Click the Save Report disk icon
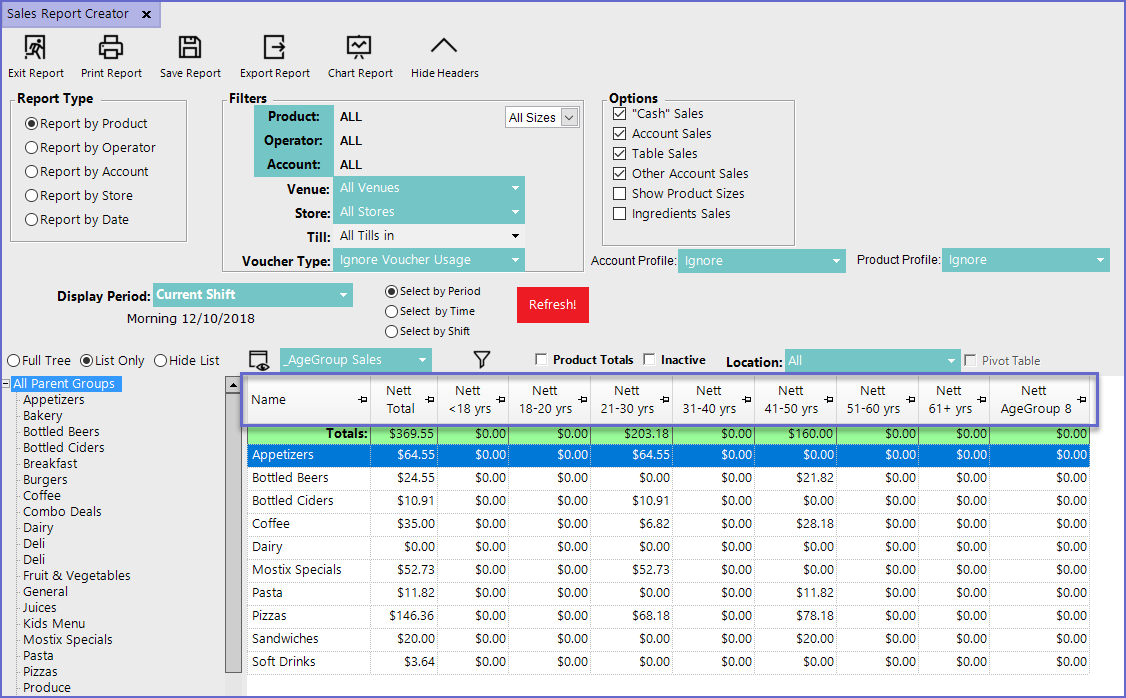This screenshot has height=698, width=1126. [x=189, y=47]
